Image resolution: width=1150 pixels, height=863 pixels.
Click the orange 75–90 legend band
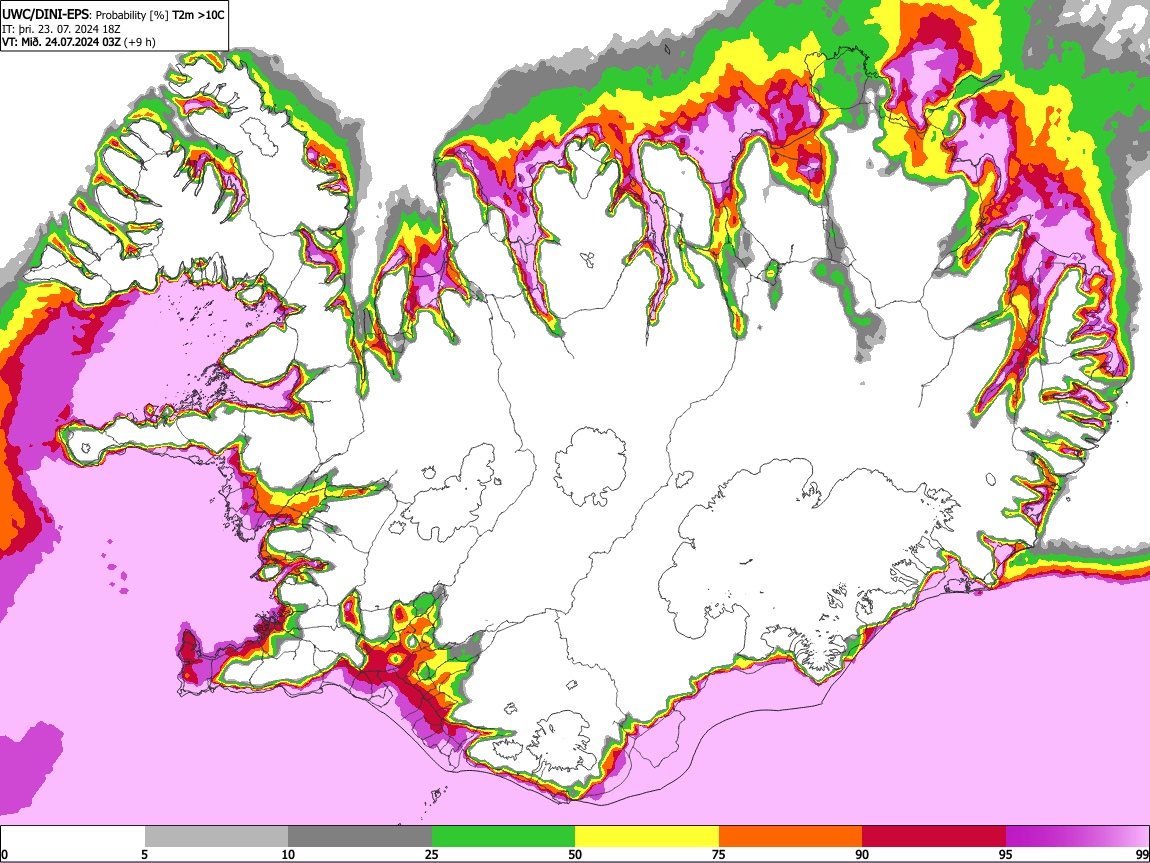(x=790, y=837)
